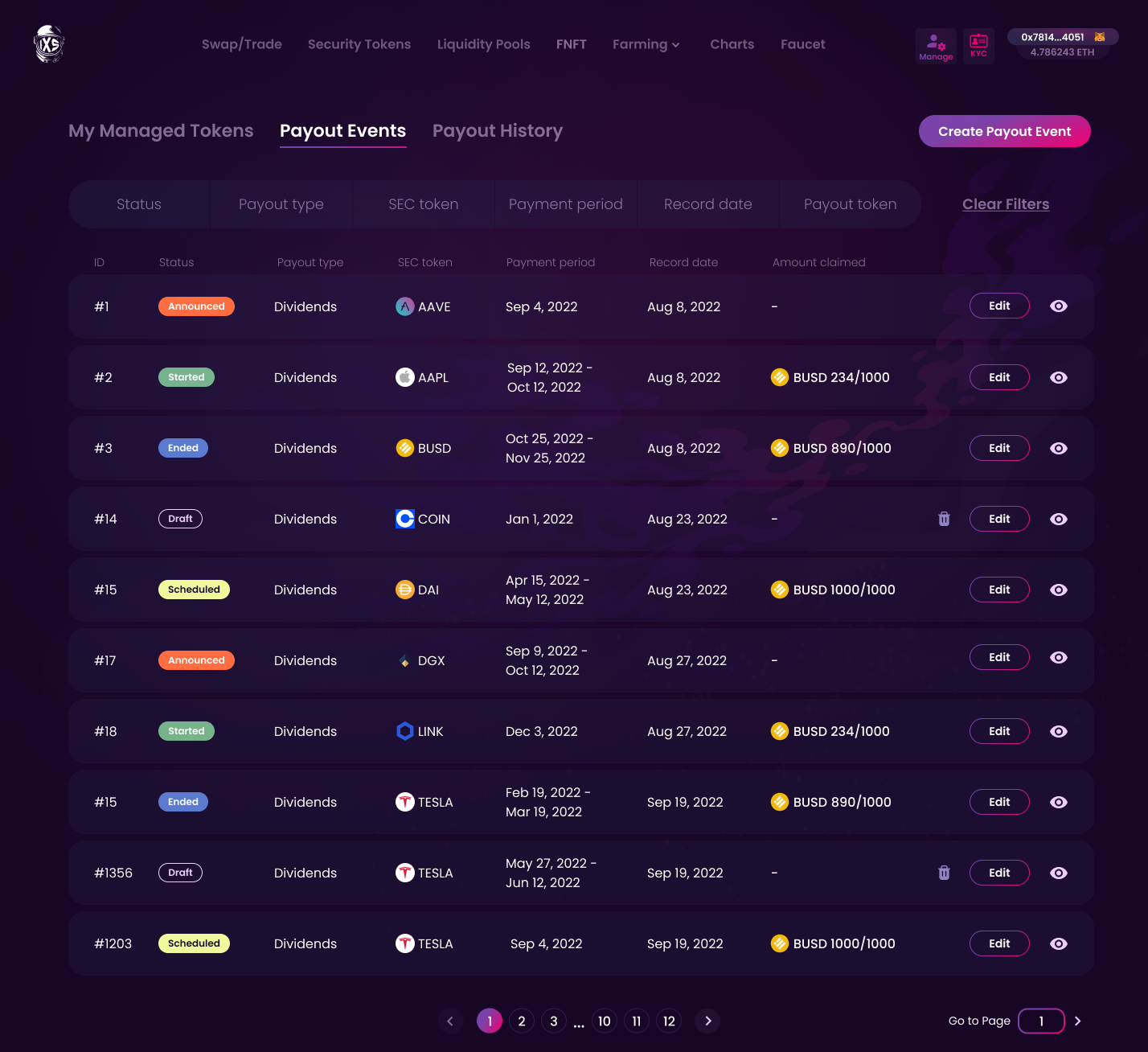This screenshot has height=1052, width=1148.
Task: Open the Payout token filter dropdown
Action: pyautogui.click(x=850, y=204)
